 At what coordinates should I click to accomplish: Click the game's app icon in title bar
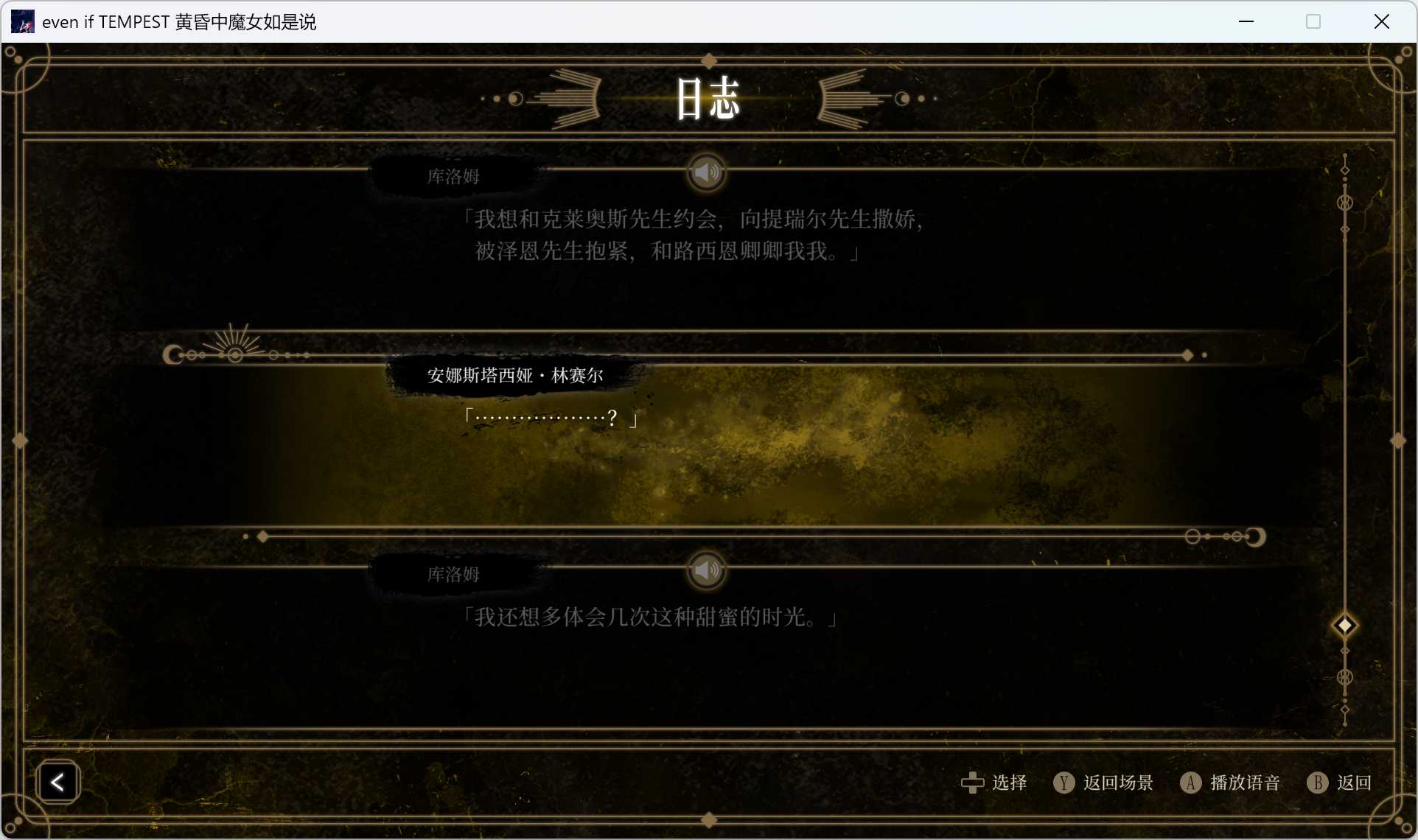23,21
